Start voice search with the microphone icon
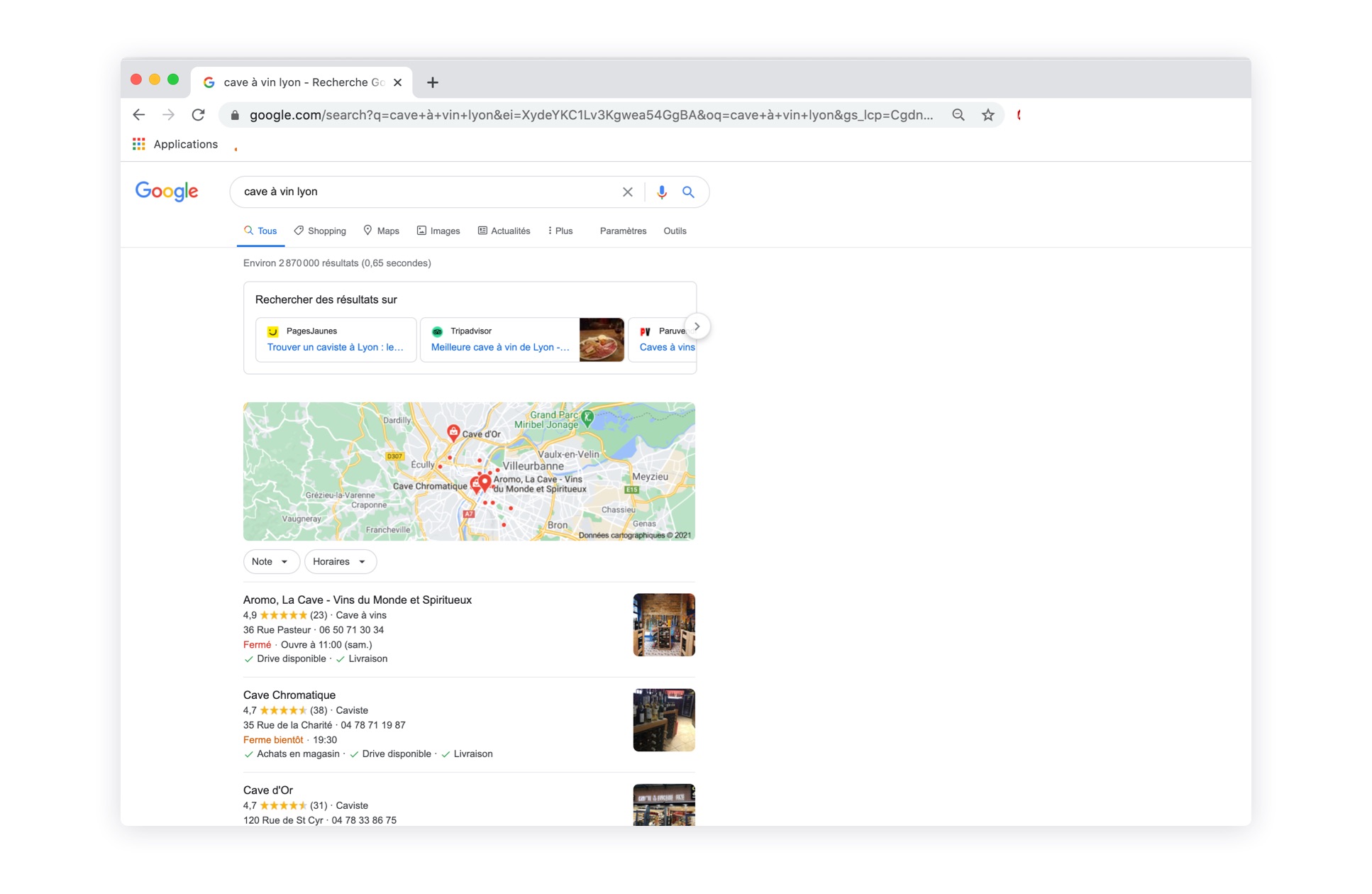The width and height of the screenshot is (1372, 894). coord(662,192)
